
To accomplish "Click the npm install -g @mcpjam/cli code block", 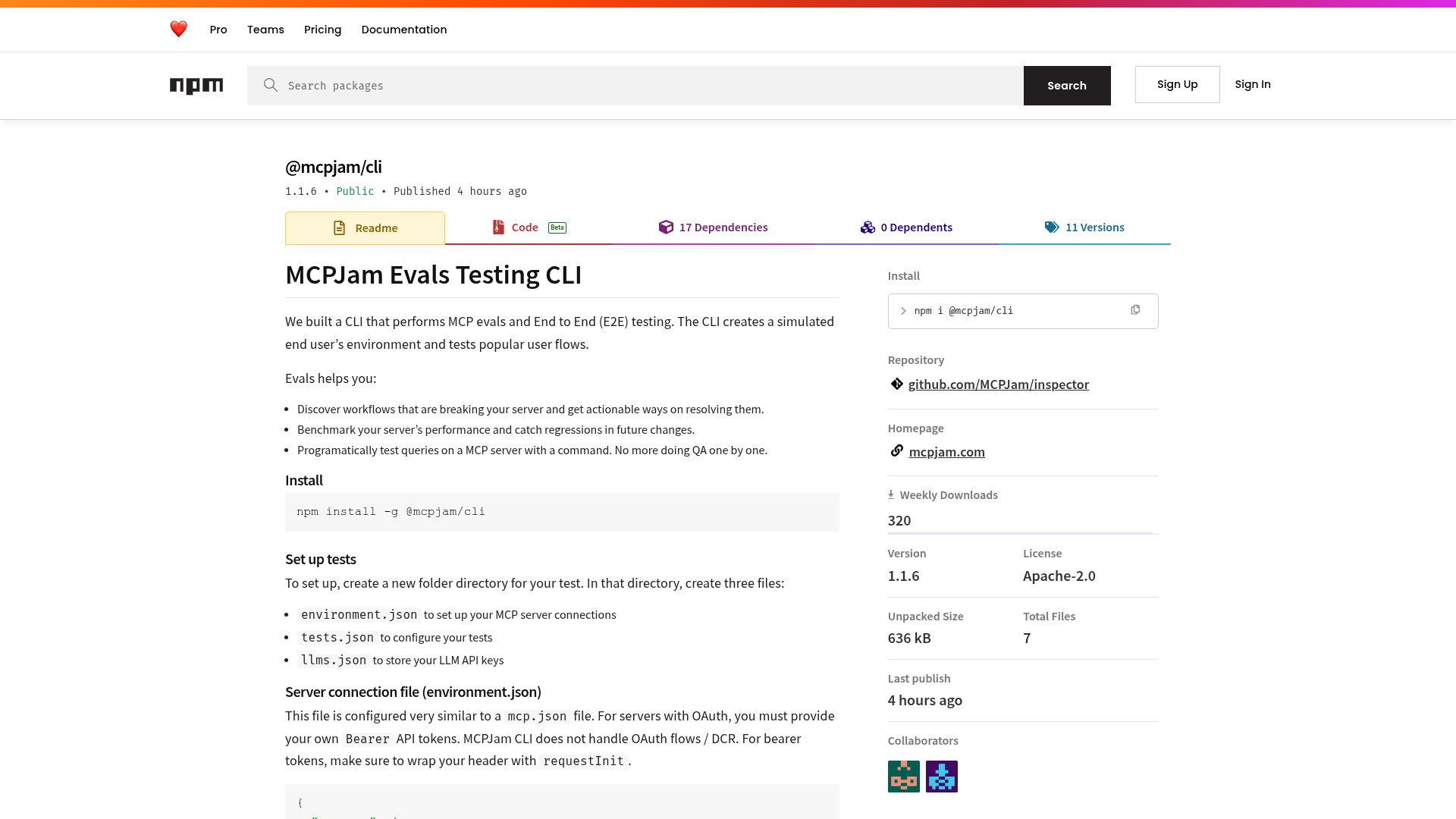I will point(562,512).
